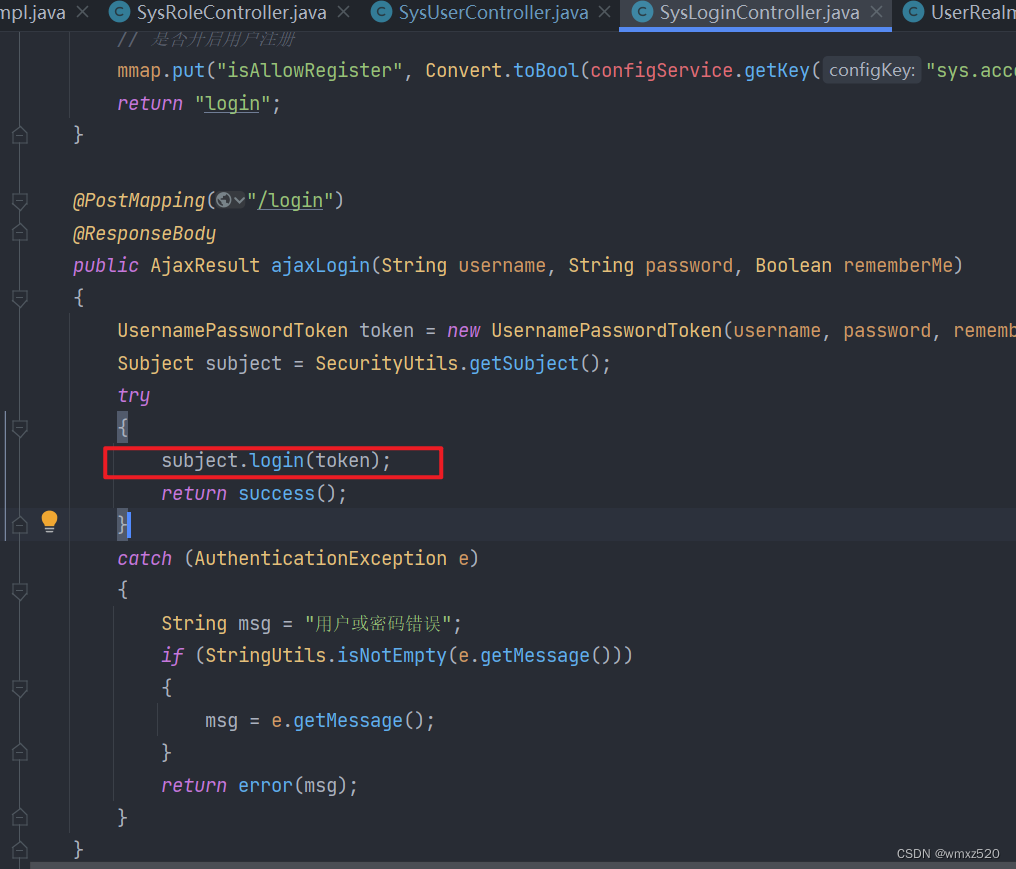This screenshot has height=869, width=1016.
Task: Click the try keyword
Action: [134, 395]
